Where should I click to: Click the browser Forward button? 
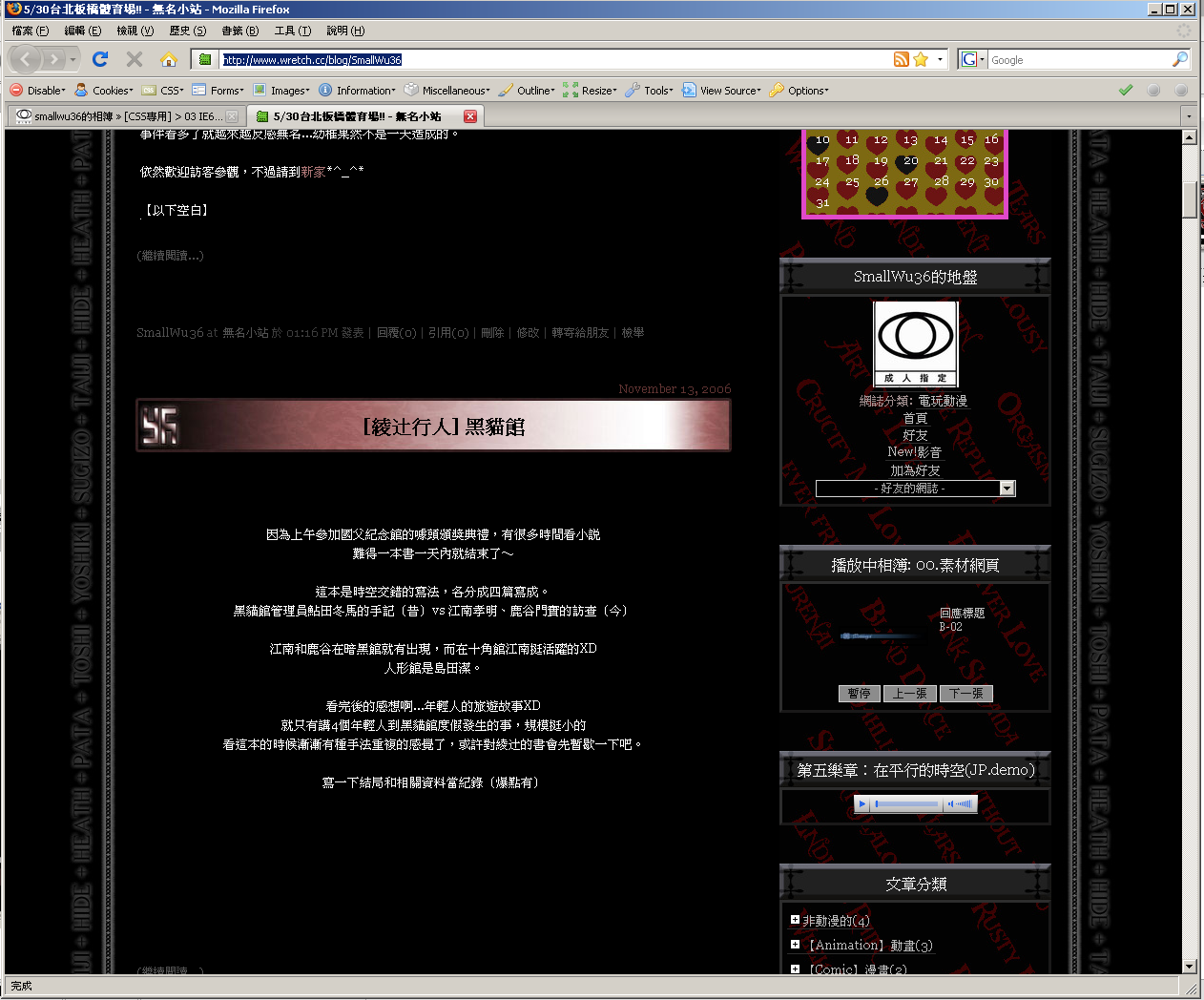coord(54,59)
